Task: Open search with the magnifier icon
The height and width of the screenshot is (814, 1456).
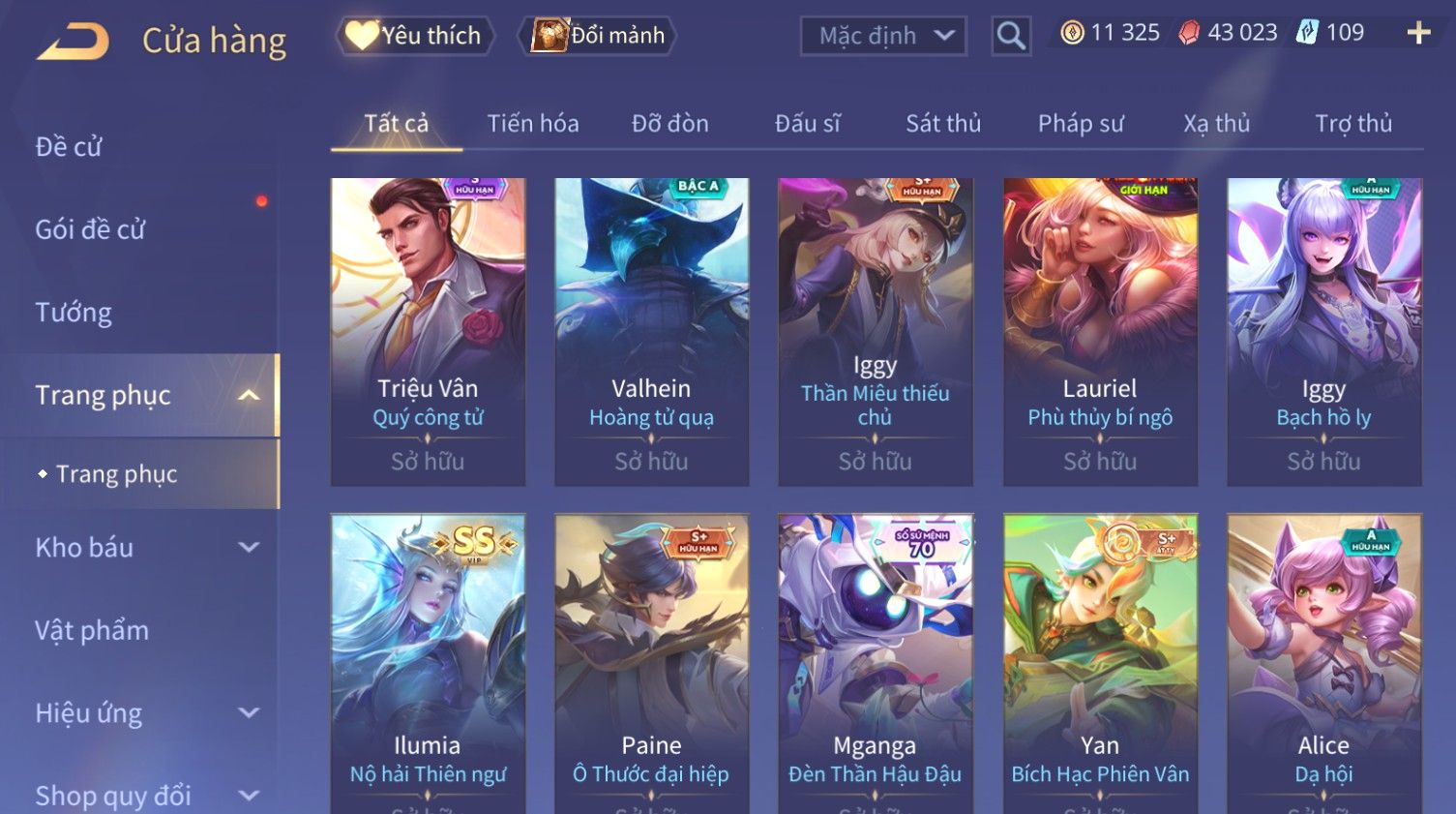Action: point(1011,36)
